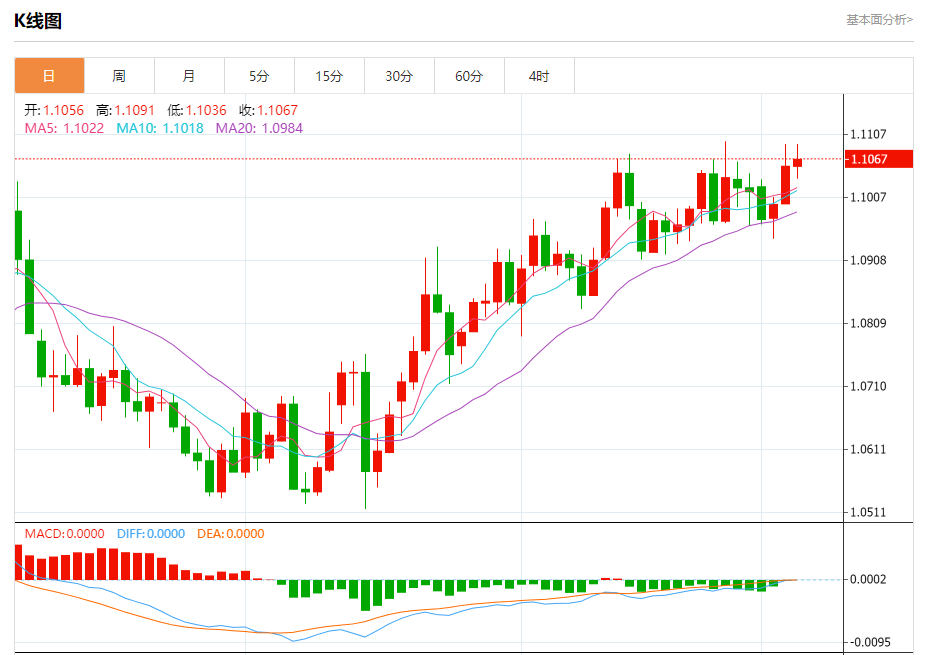This screenshot has width=926, height=655.
Task: Open the 5分 interval tab
Action: coord(259,76)
